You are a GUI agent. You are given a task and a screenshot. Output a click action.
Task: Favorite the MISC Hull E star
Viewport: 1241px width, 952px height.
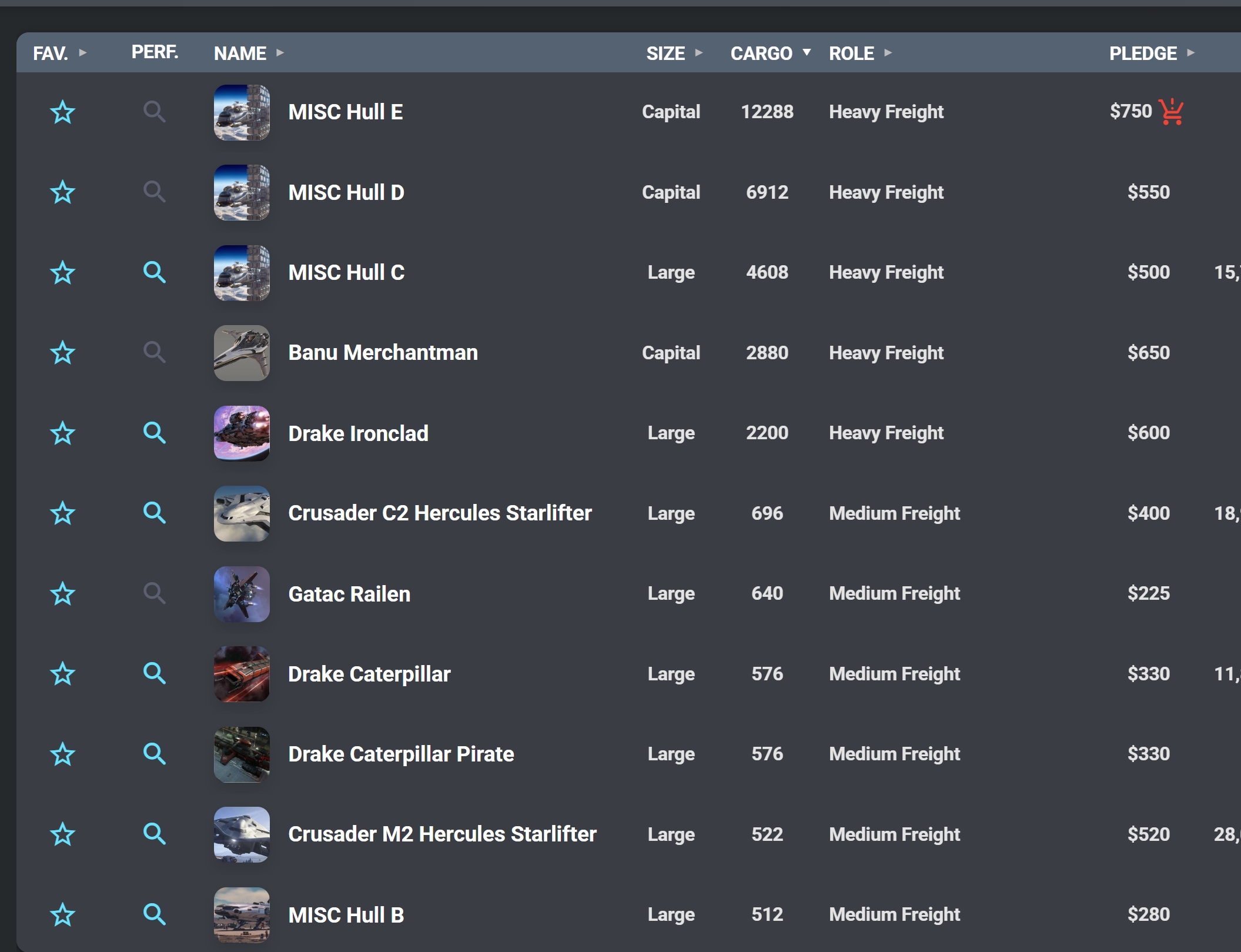62,112
